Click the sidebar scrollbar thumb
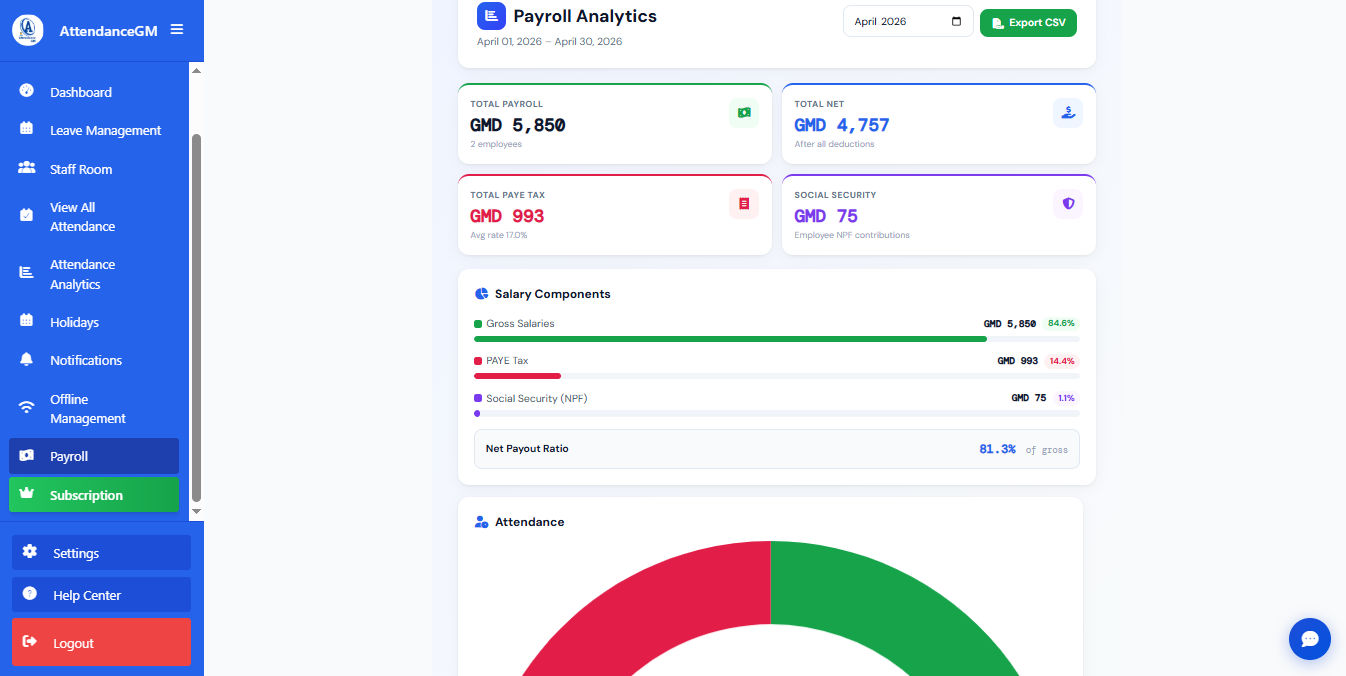Image resolution: width=1346 pixels, height=676 pixels. tap(196, 318)
